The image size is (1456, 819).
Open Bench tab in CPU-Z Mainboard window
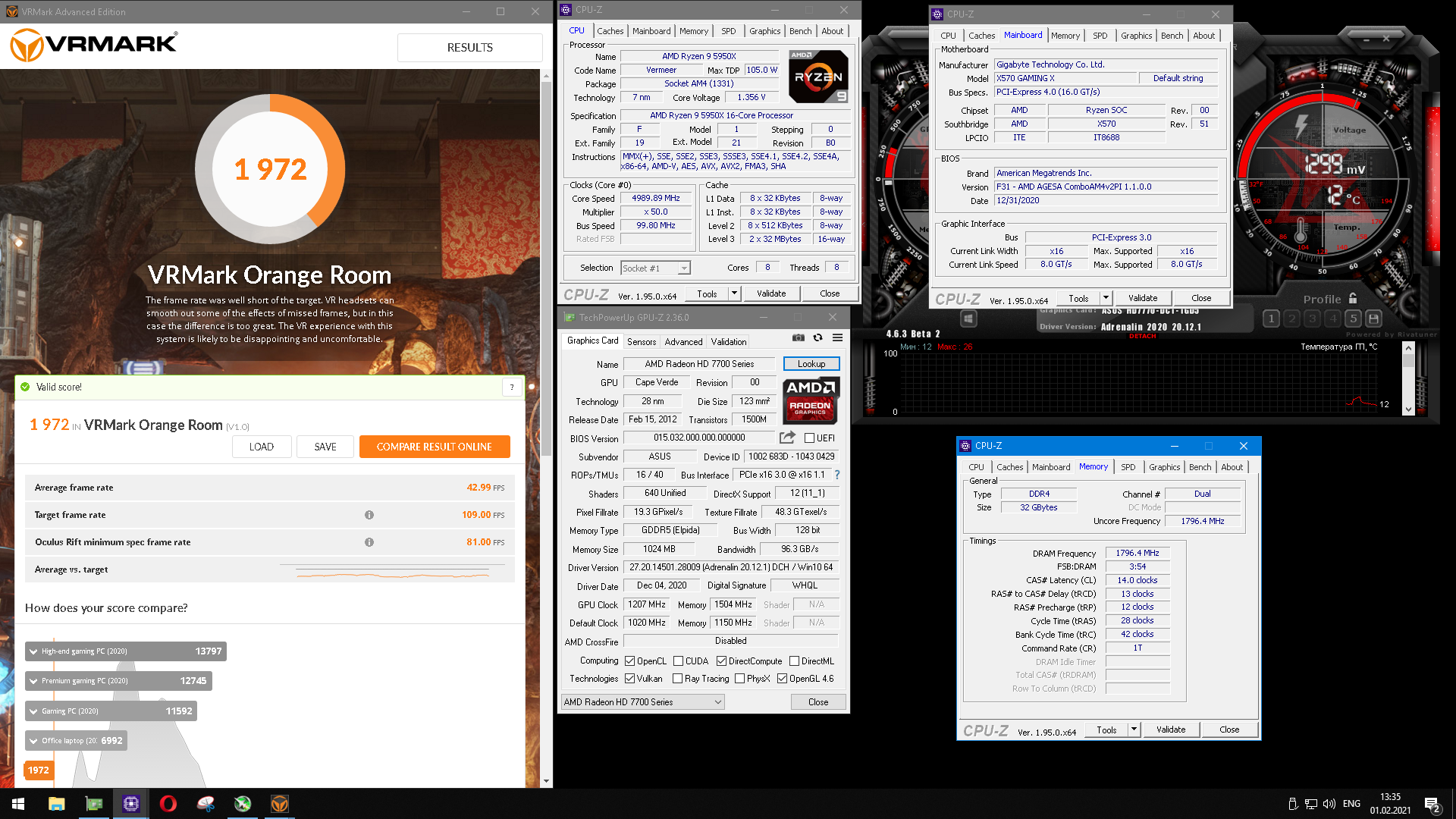(x=1172, y=36)
